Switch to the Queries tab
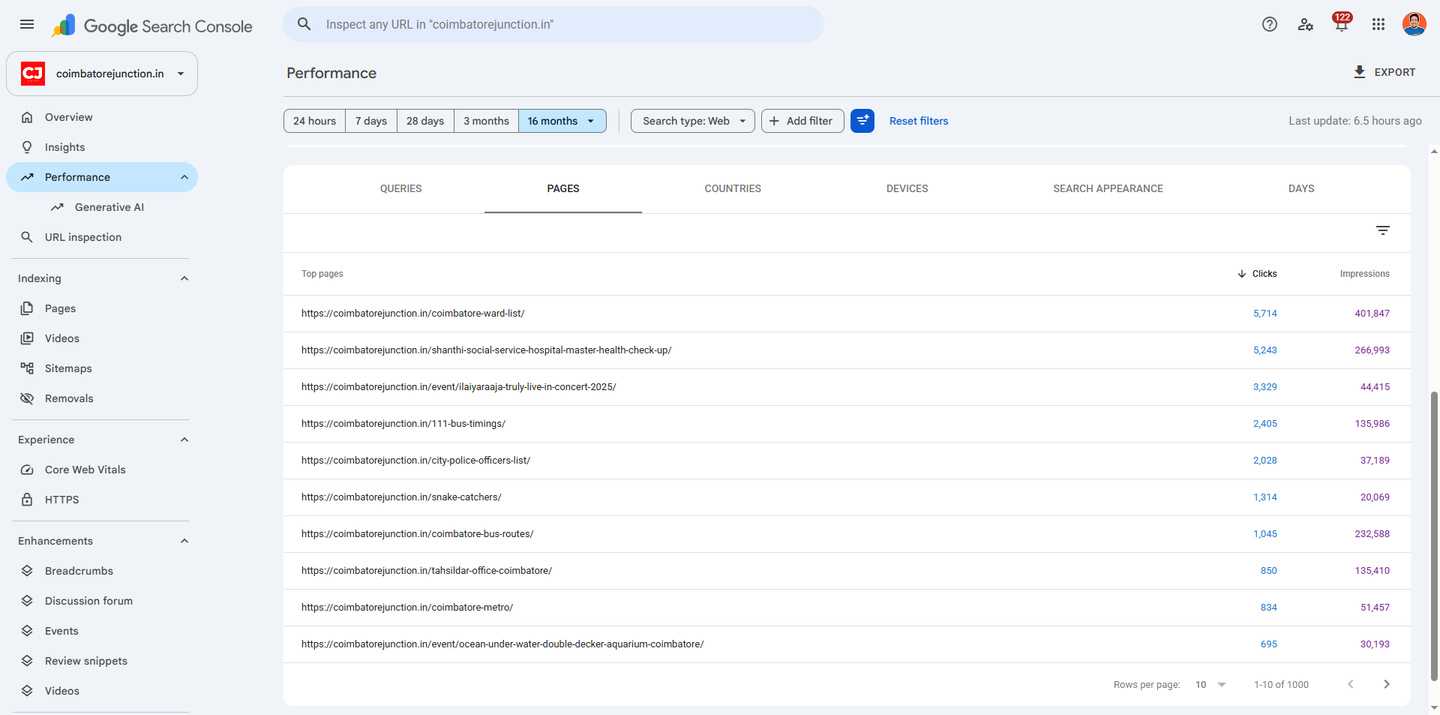 point(401,188)
